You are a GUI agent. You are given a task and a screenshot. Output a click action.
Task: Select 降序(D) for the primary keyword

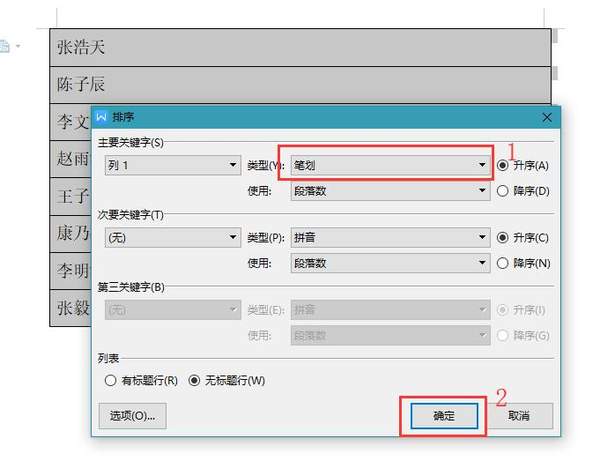pos(504,190)
